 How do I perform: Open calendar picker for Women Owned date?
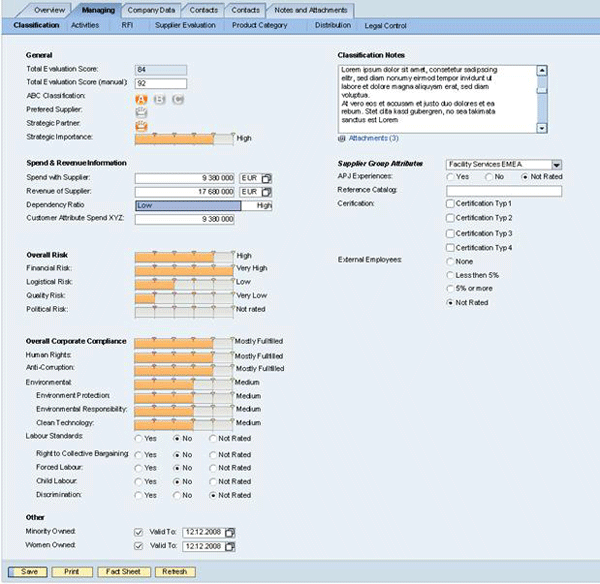point(231,546)
